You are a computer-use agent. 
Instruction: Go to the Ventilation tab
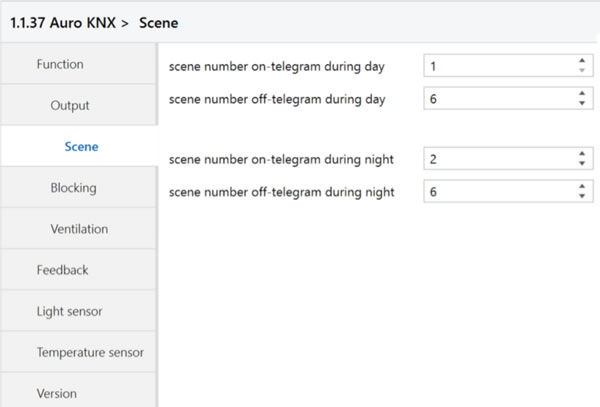tap(78, 229)
